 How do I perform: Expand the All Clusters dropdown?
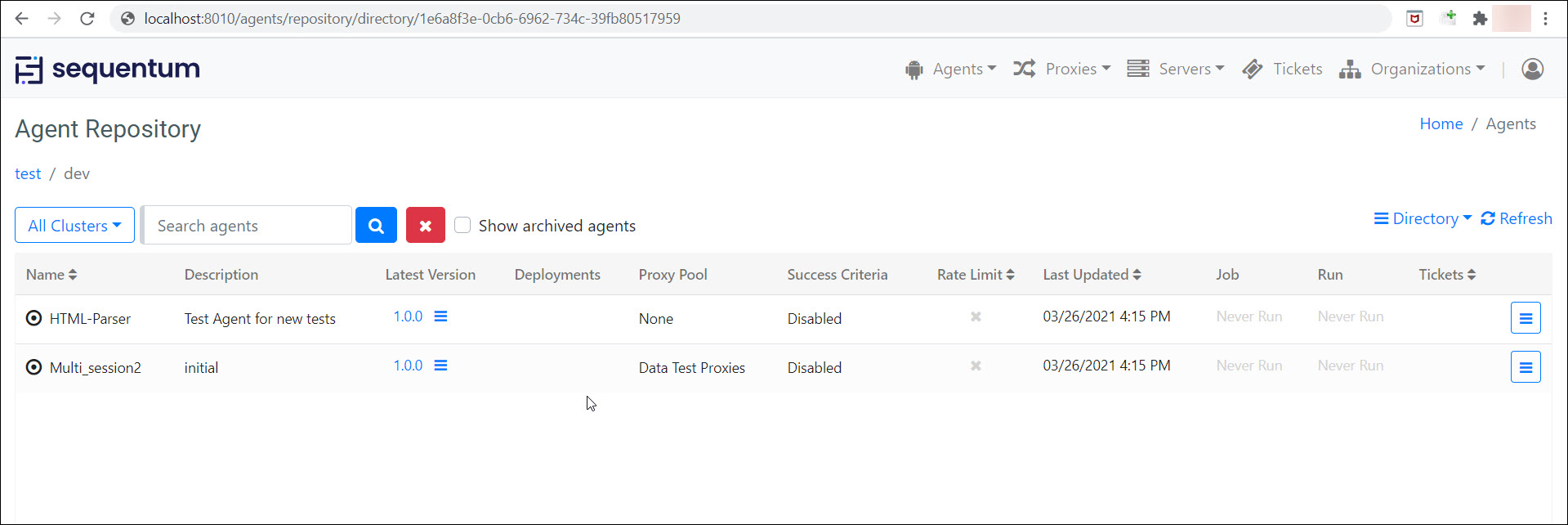click(74, 225)
